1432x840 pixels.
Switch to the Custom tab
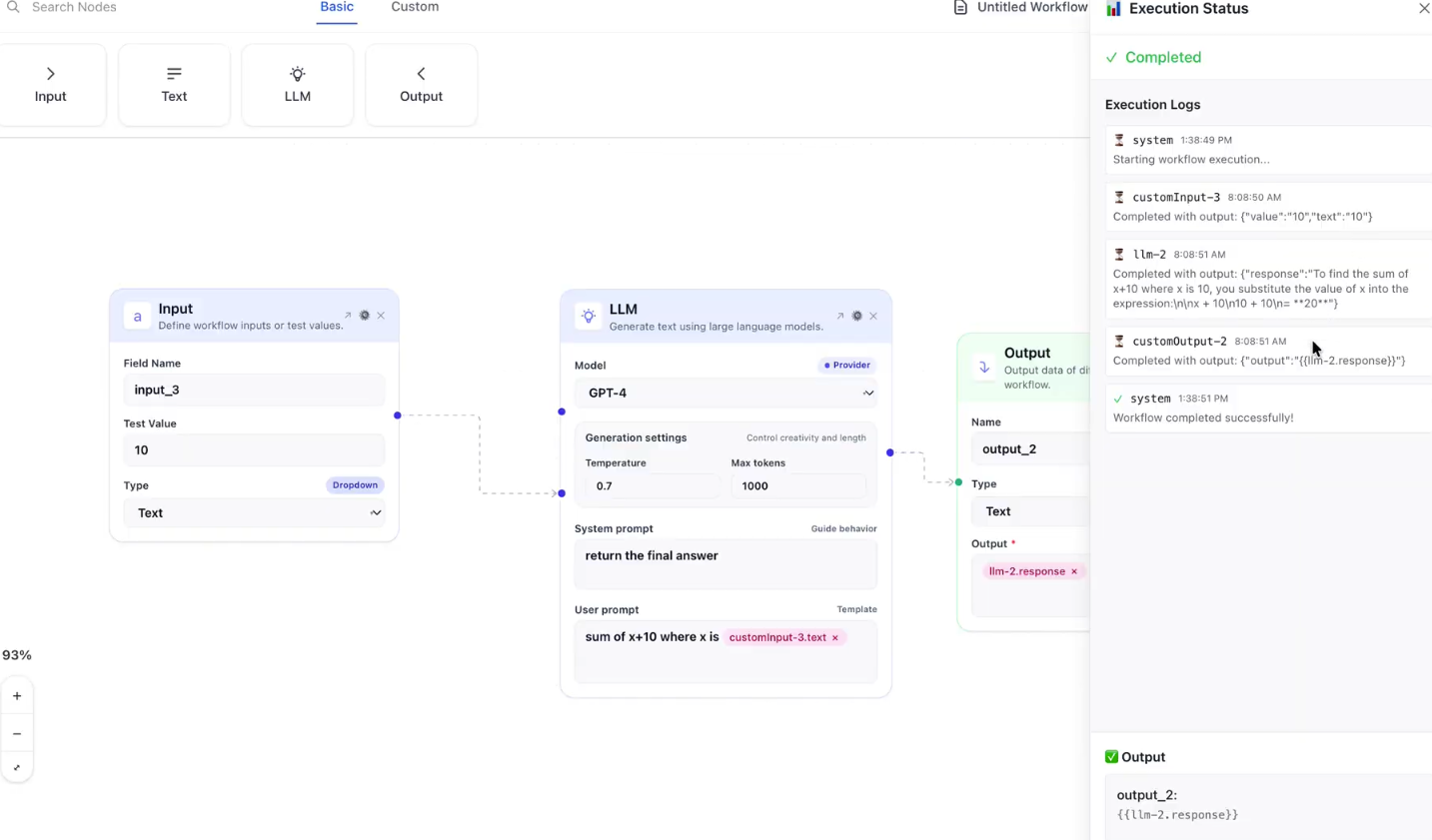coord(415,8)
